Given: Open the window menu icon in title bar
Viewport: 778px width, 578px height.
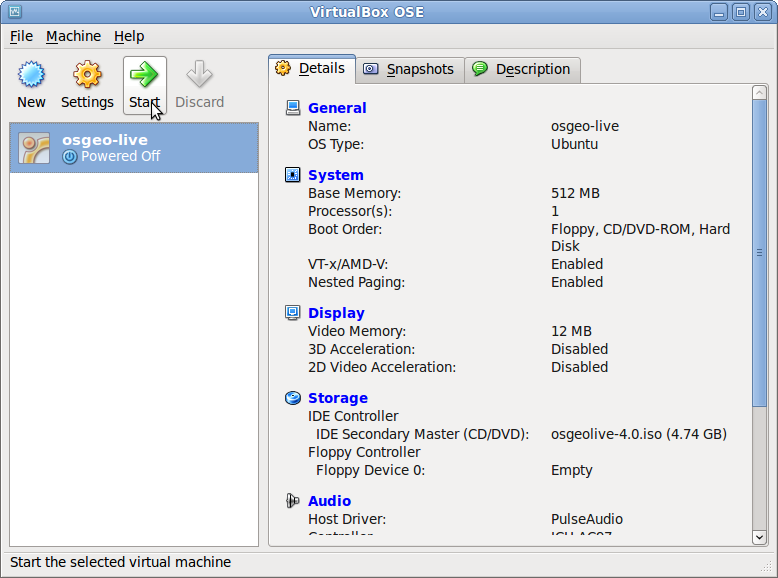Looking at the screenshot, I should [x=14, y=12].
